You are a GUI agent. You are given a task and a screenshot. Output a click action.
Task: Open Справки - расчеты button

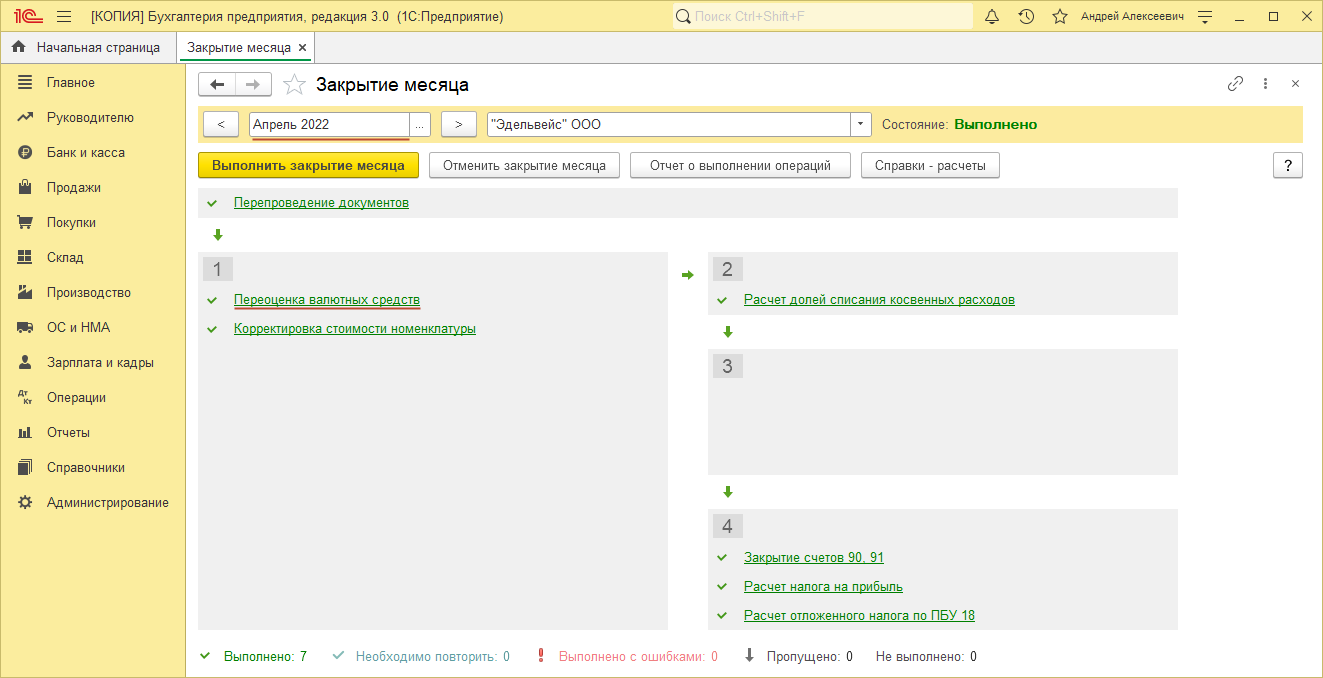(x=930, y=165)
